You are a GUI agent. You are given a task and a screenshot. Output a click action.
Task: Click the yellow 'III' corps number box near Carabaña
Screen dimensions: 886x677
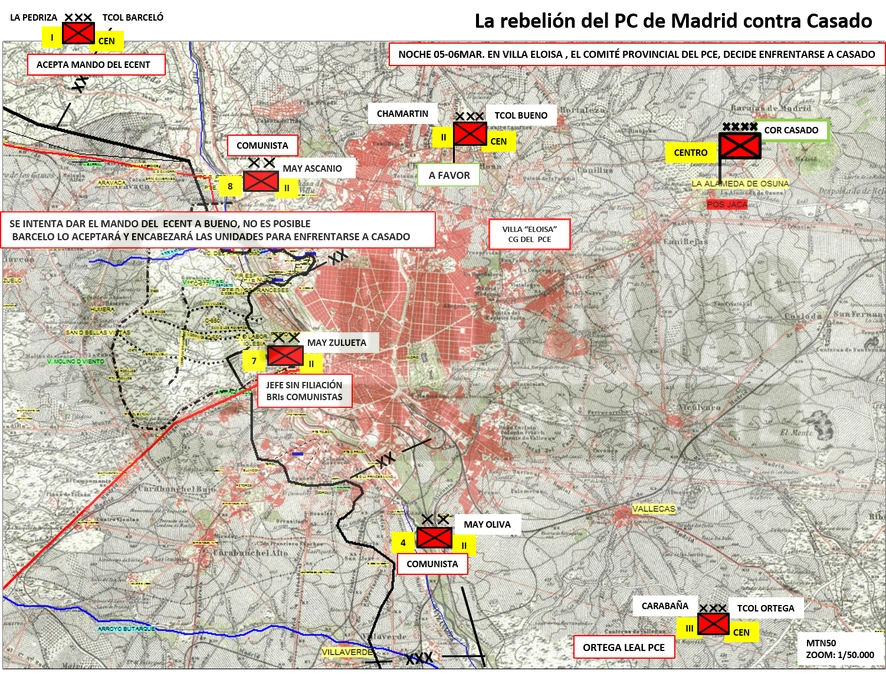(689, 628)
